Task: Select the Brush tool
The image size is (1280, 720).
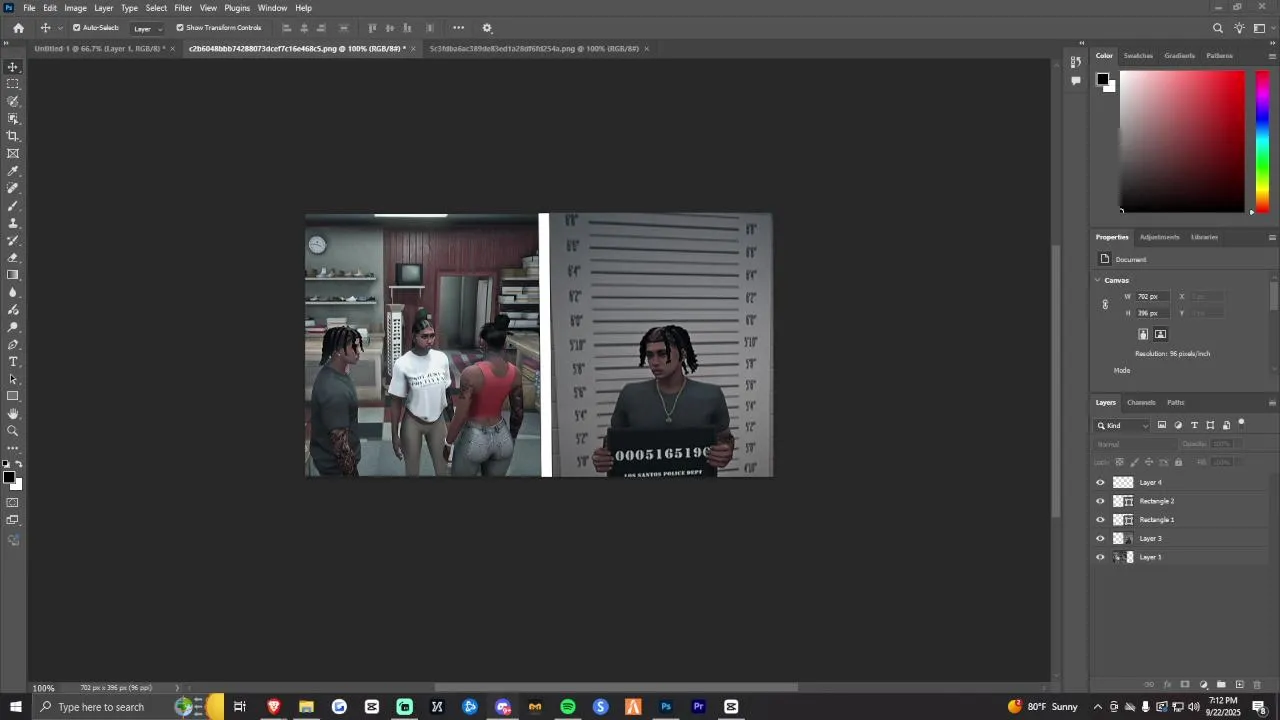Action: click(13, 206)
